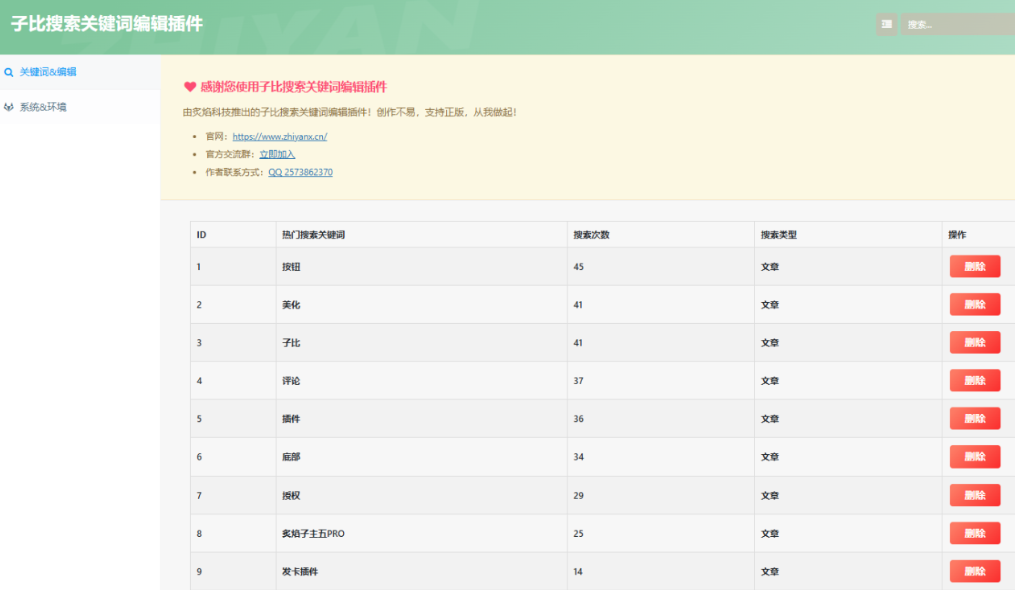Image resolution: width=1015 pixels, height=590 pixels.
Task: Delete keyword 底部 row
Action: tap(975, 457)
